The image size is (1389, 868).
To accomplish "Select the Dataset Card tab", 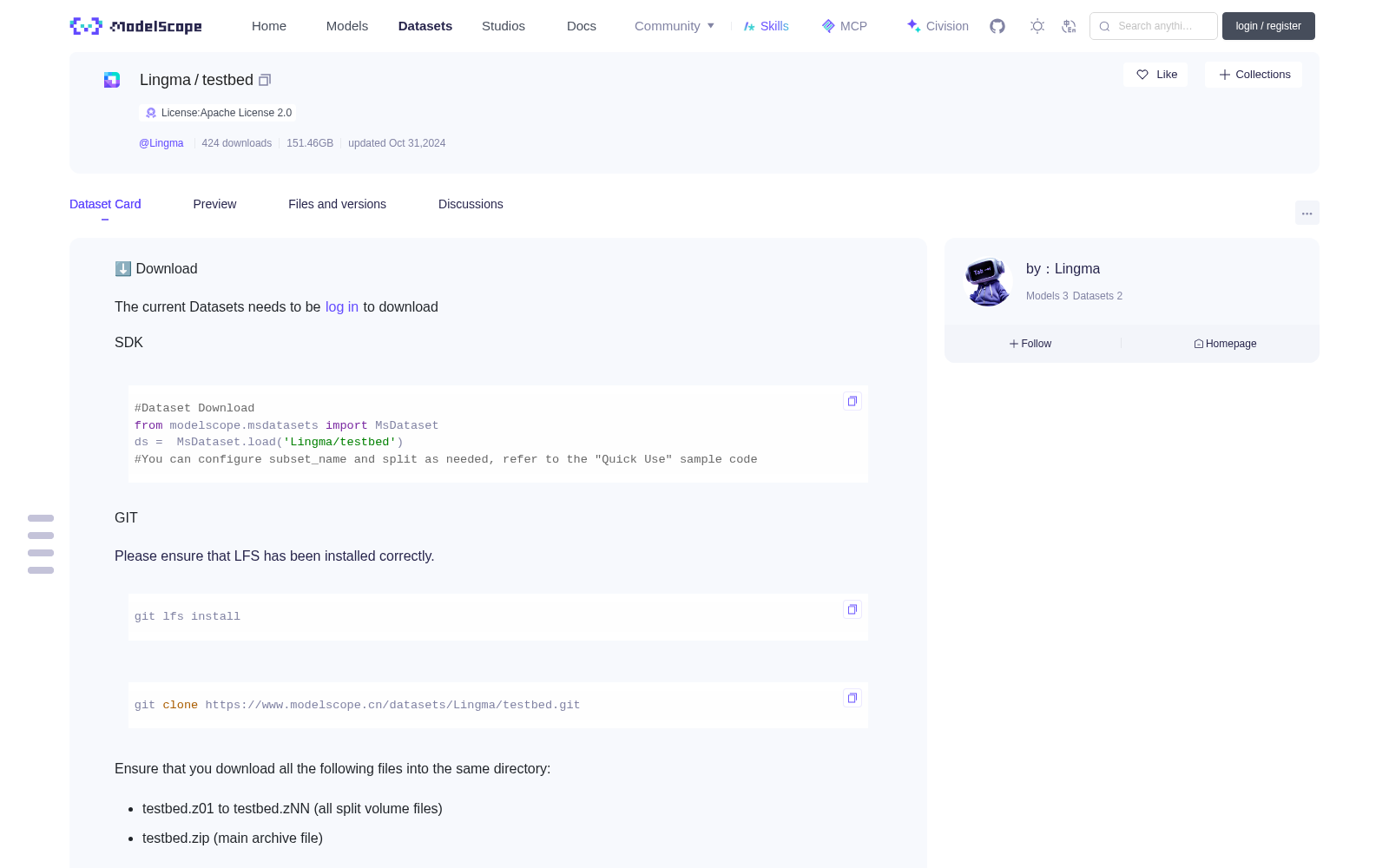I will click(x=105, y=204).
